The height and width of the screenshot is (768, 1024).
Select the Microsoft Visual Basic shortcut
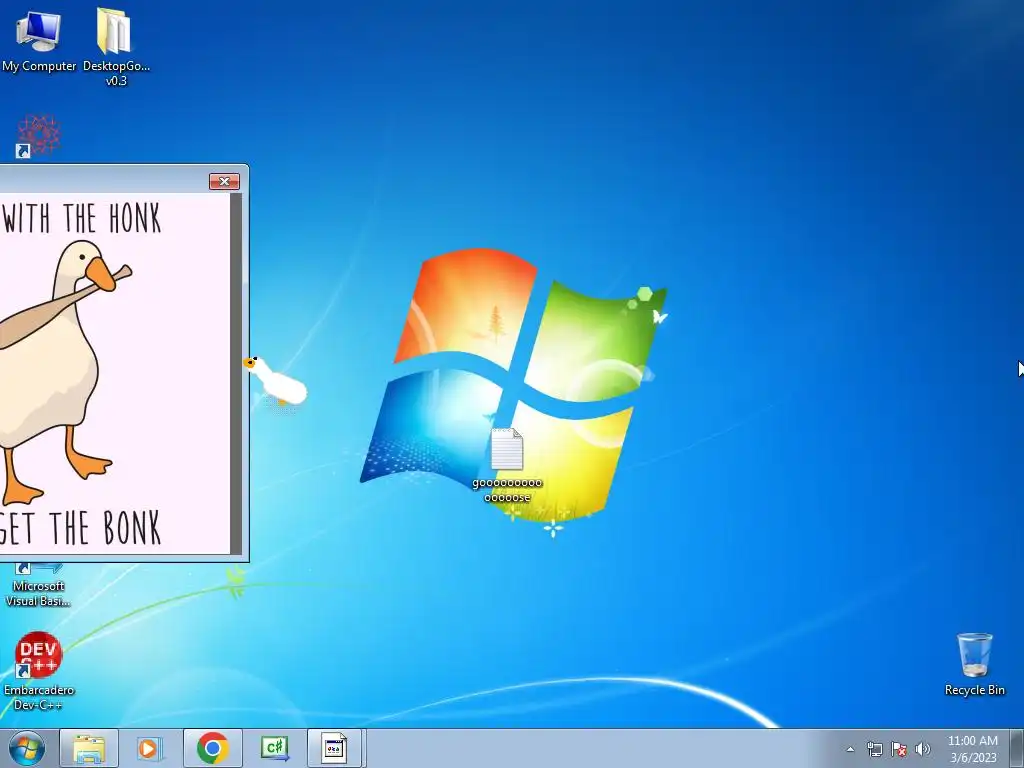point(38,586)
